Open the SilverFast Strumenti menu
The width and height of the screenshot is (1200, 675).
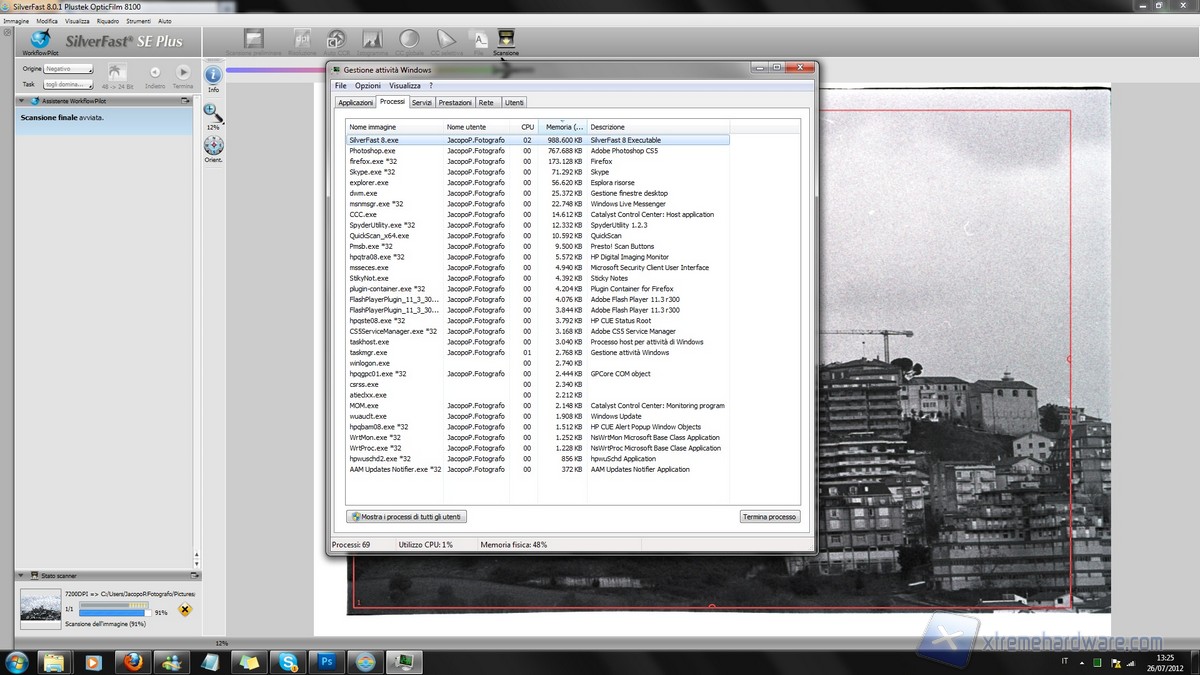[138, 20]
